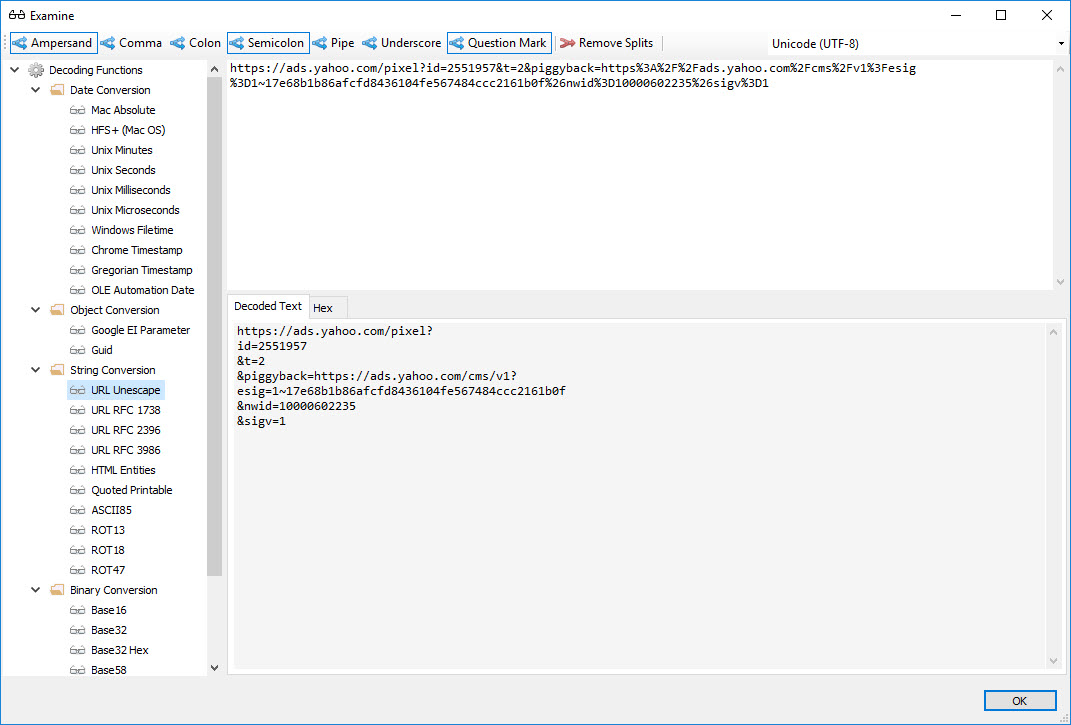Click the glasses icon beside ROT13
Image resolution: width=1071 pixels, height=725 pixels.
pos(78,530)
